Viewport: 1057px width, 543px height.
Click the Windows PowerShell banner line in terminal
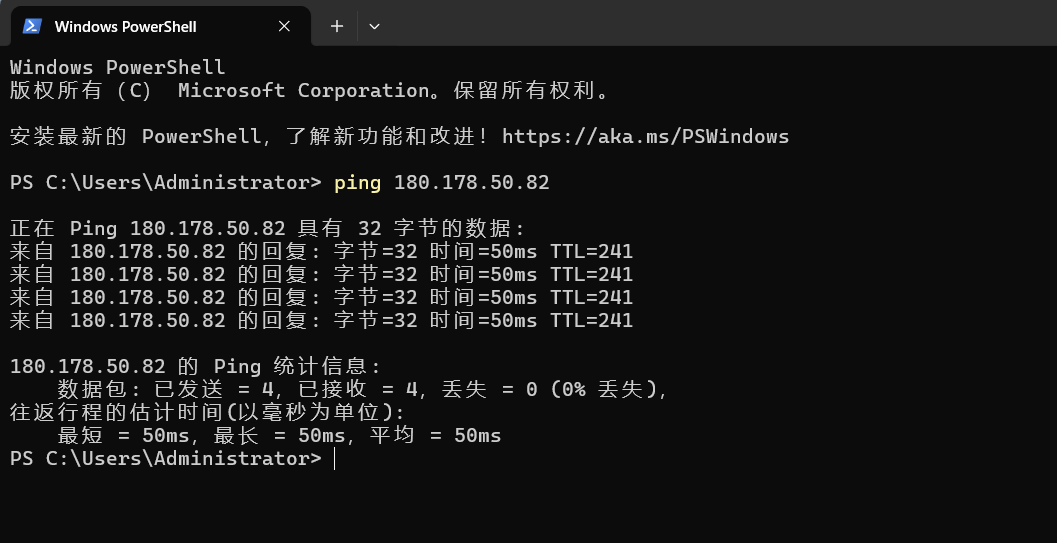tap(117, 67)
